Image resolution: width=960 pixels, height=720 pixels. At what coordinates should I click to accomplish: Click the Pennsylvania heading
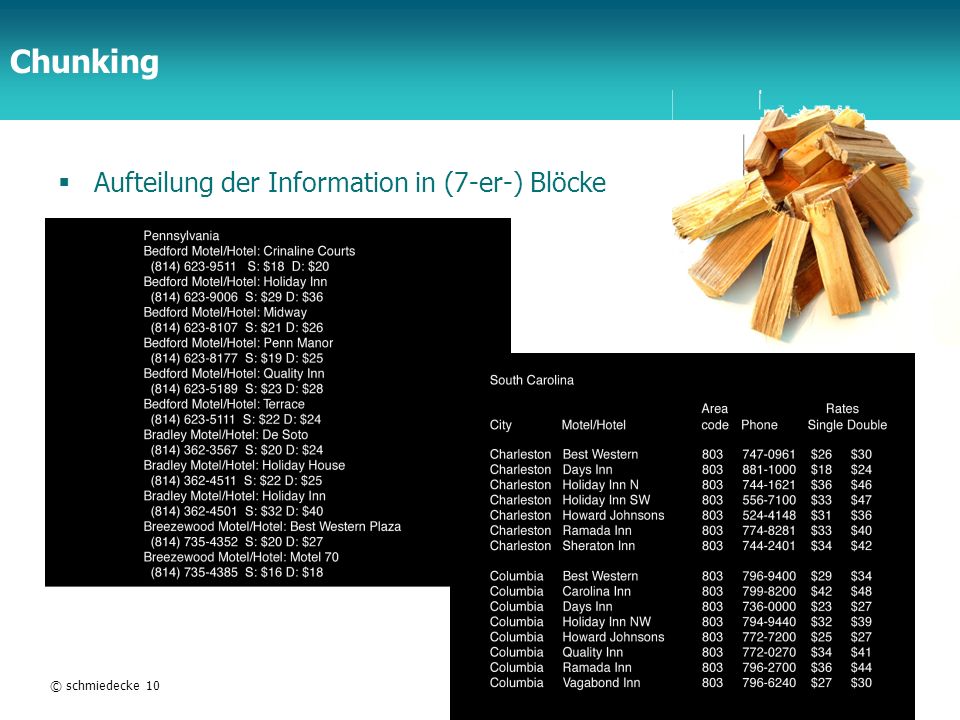click(181, 236)
